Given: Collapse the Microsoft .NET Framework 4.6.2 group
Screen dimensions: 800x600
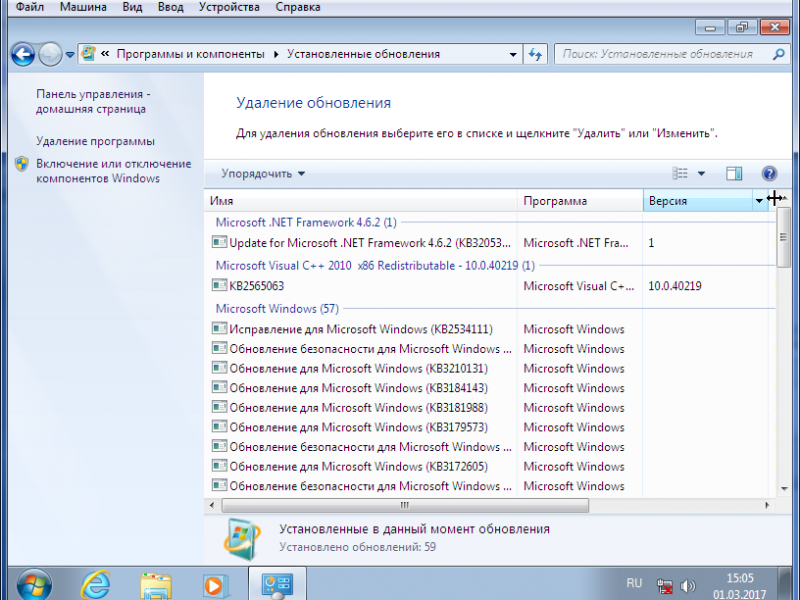Looking at the screenshot, I should 306,222.
